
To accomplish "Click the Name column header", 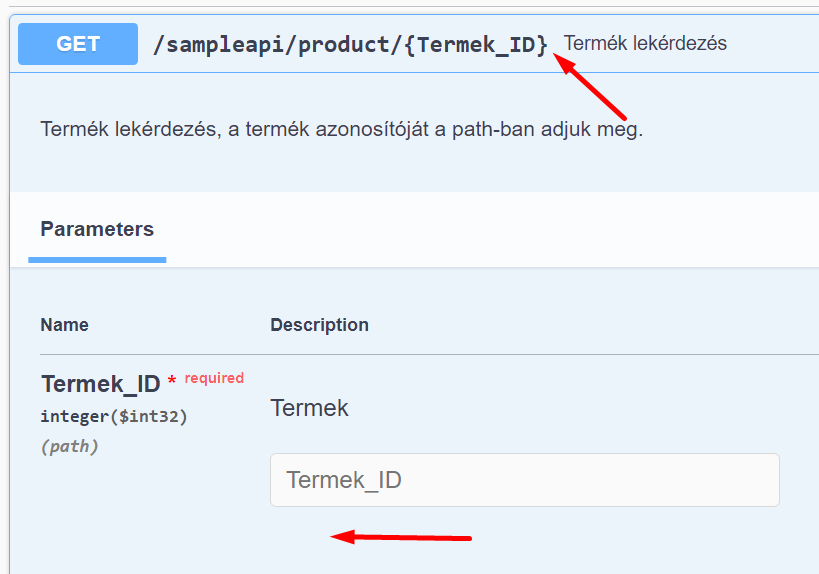I will click(64, 325).
